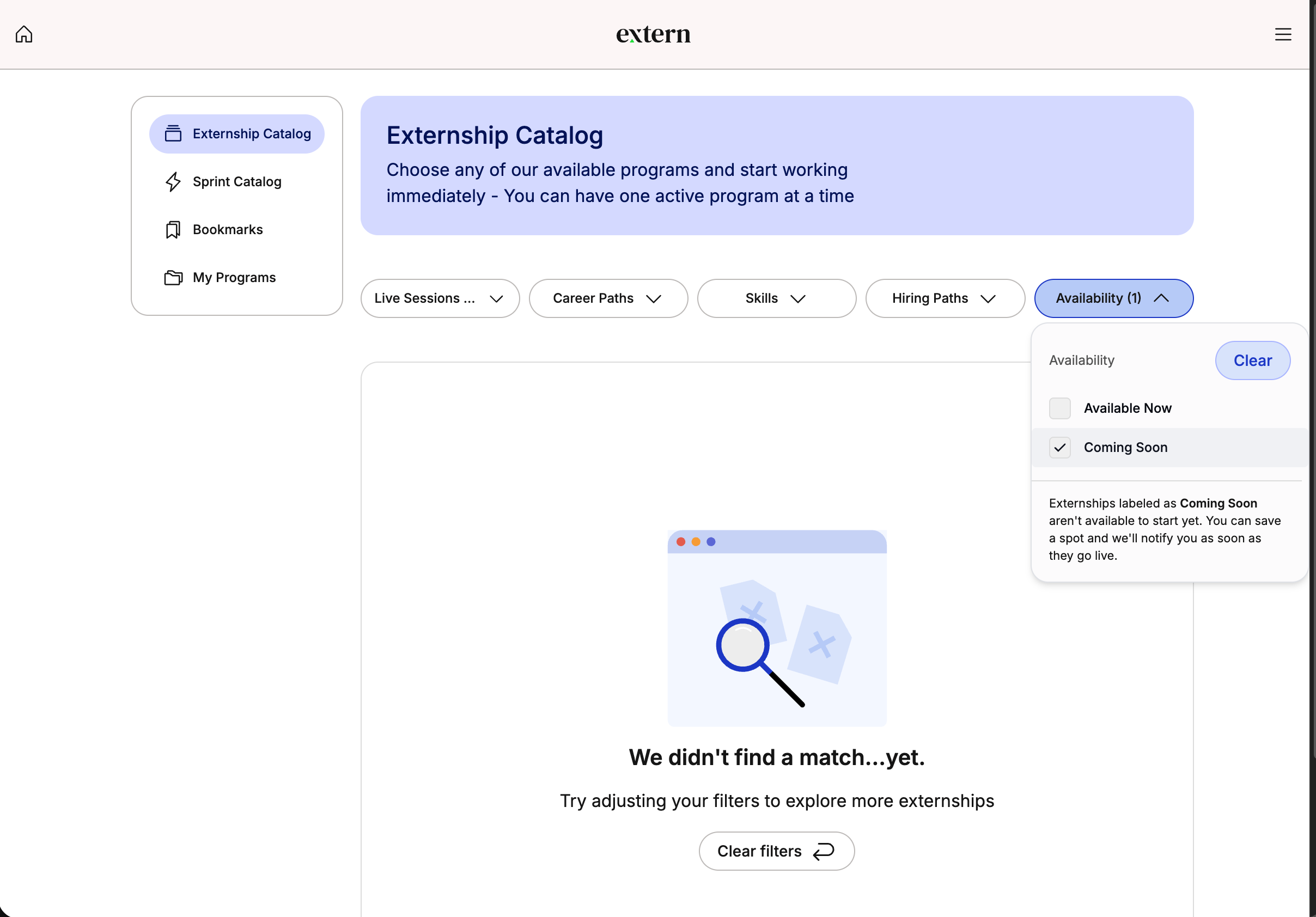Collapse the Availability filter panel
This screenshot has height=917, width=1316.
coord(1112,298)
